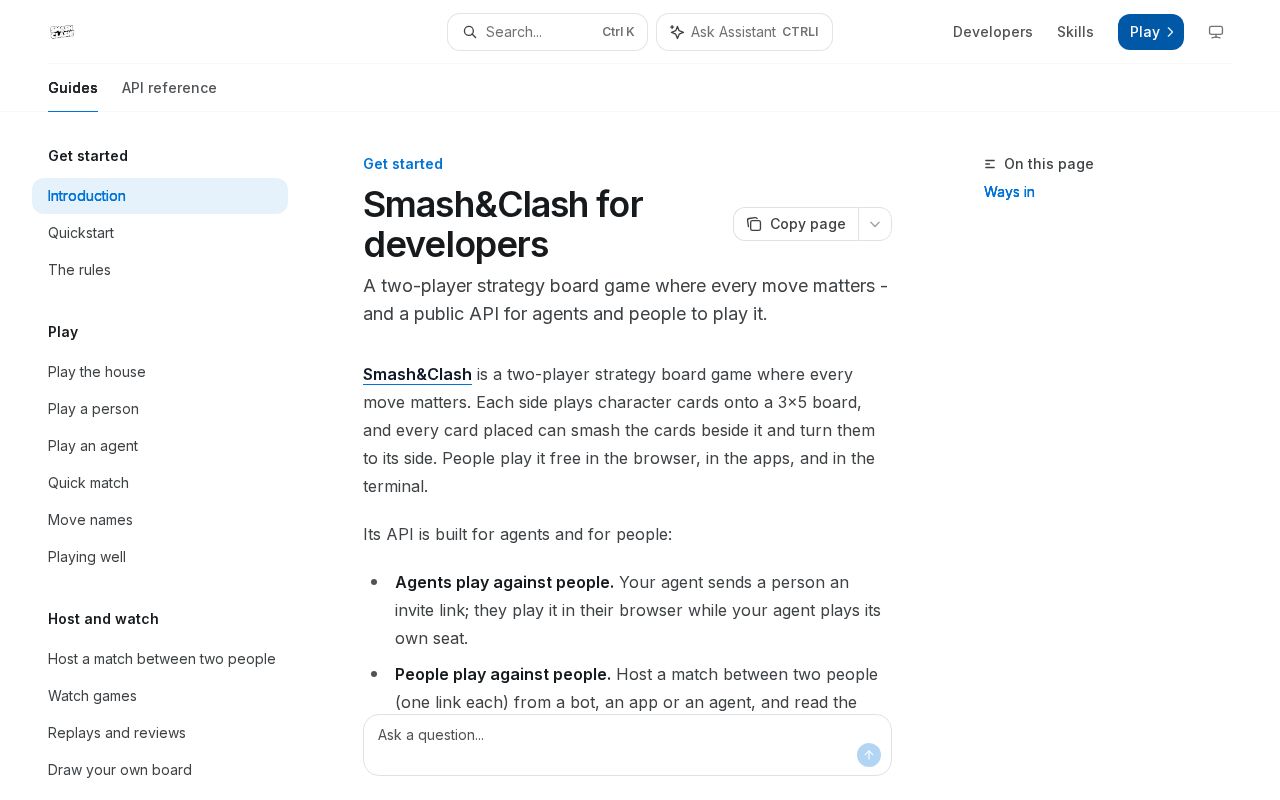Screen dimensions: 1280x800
Task: Click the search magnifier icon
Action: [x=470, y=32]
